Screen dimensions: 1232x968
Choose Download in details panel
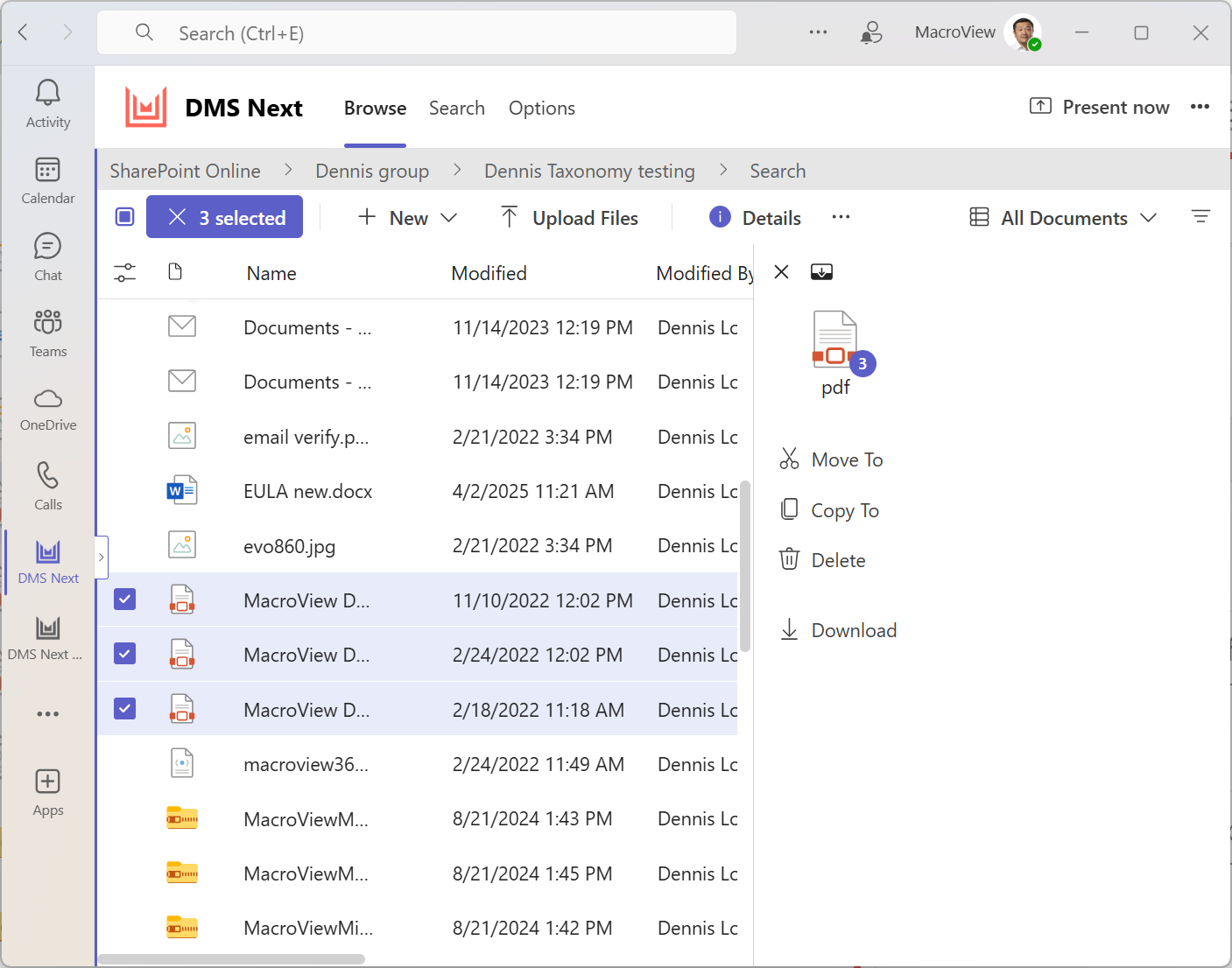coord(838,630)
